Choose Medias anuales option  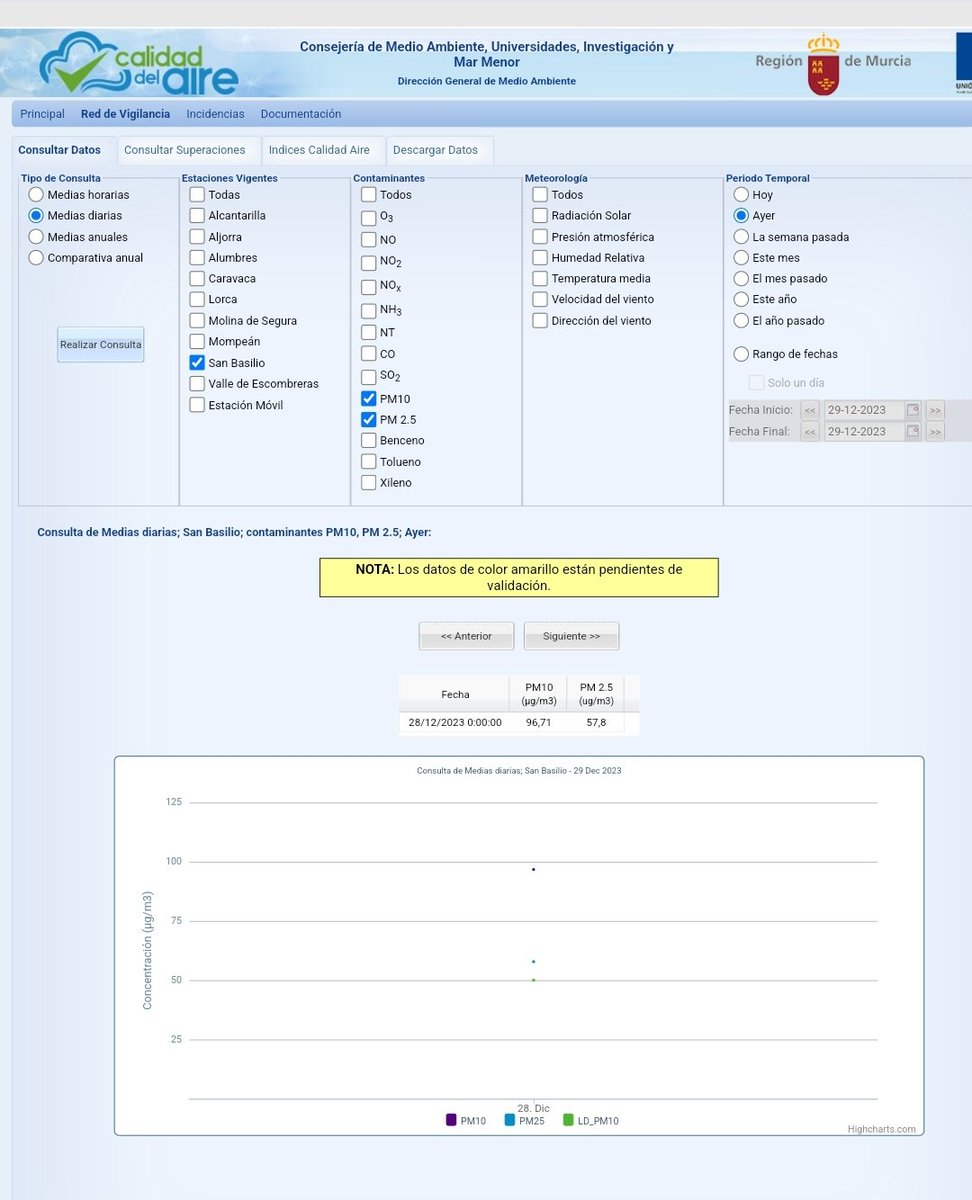point(37,237)
